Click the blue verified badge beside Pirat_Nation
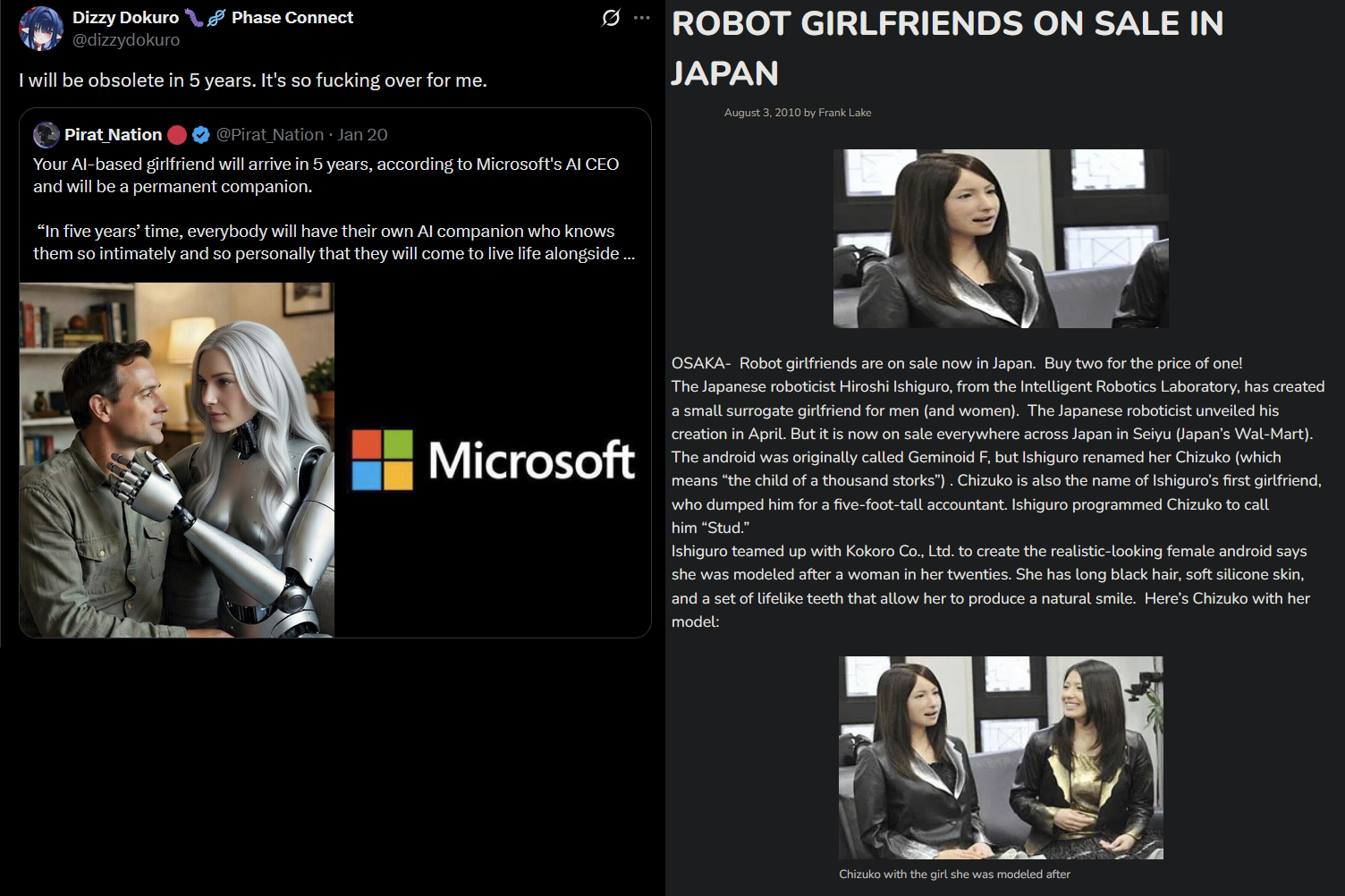The width and height of the screenshot is (1345, 896). coord(201,135)
